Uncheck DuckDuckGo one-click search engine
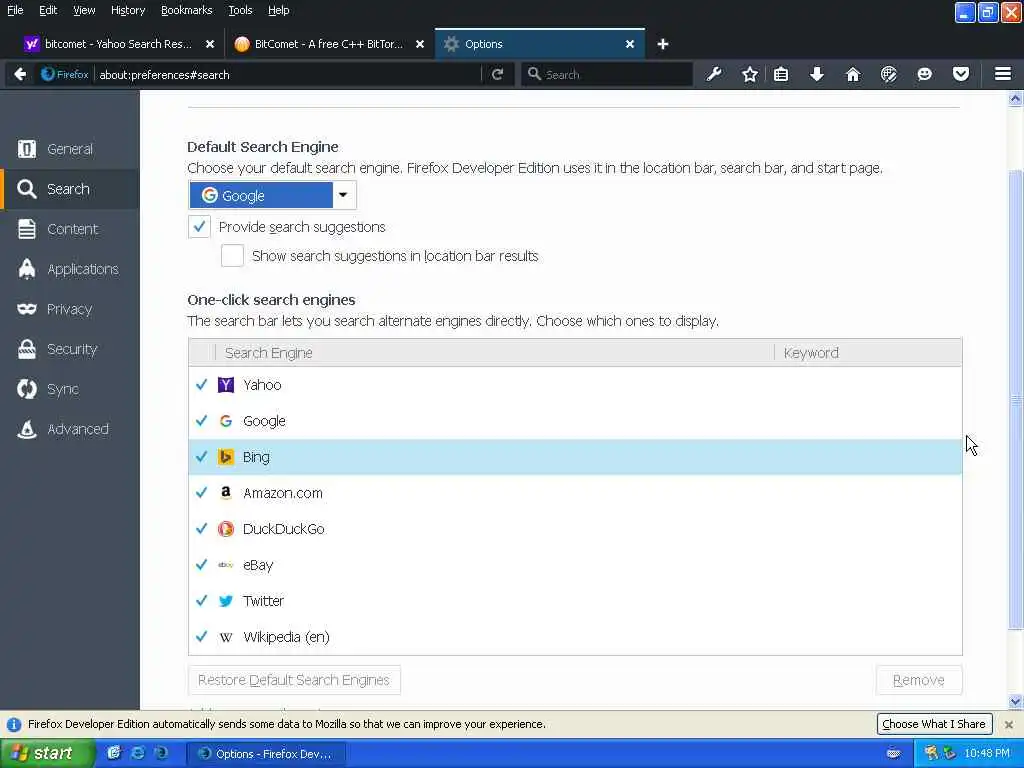 (202, 528)
